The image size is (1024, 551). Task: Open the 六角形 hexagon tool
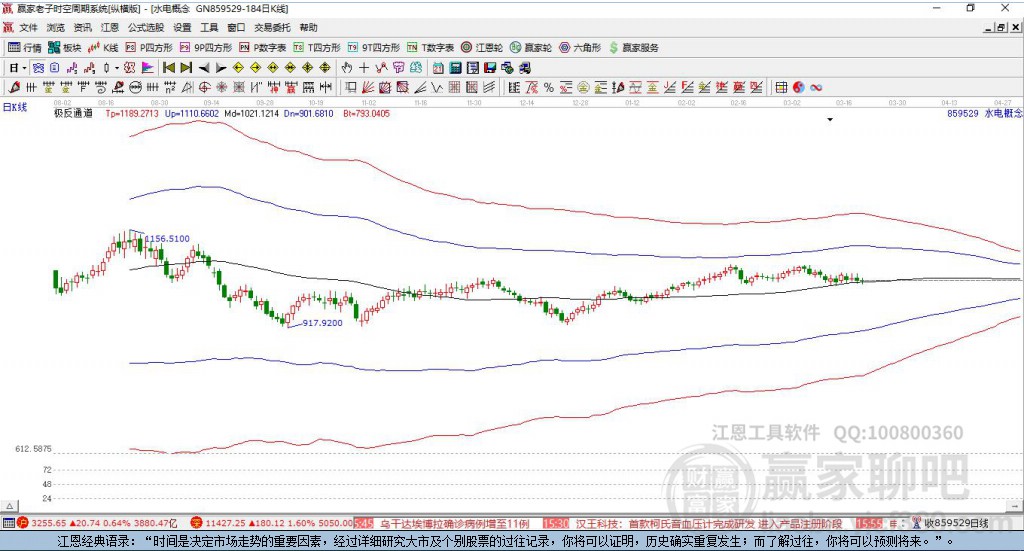click(580, 48)
